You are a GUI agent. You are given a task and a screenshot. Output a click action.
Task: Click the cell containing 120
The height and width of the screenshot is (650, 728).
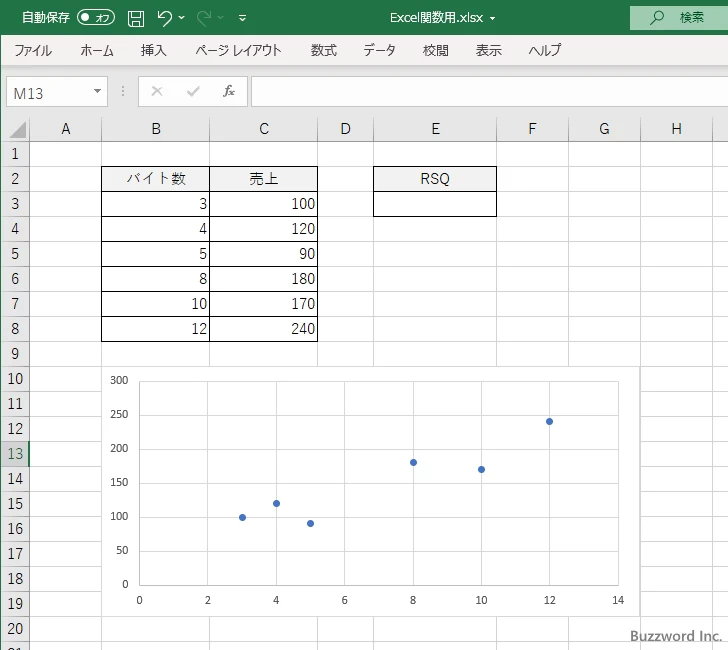pyautogui.click(x=264, y=229)
